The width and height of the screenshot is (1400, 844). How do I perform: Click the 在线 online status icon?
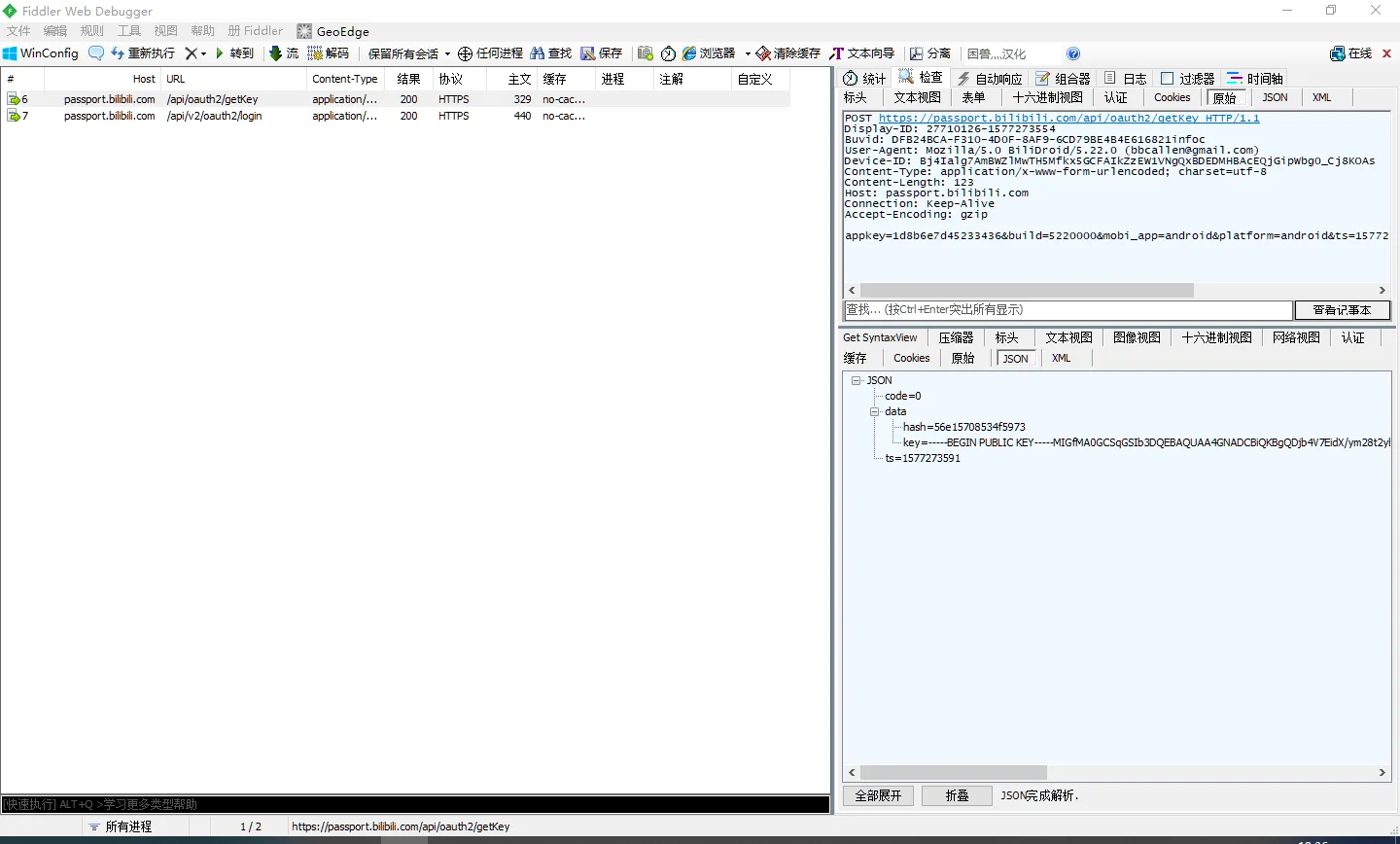point(1338,53)
